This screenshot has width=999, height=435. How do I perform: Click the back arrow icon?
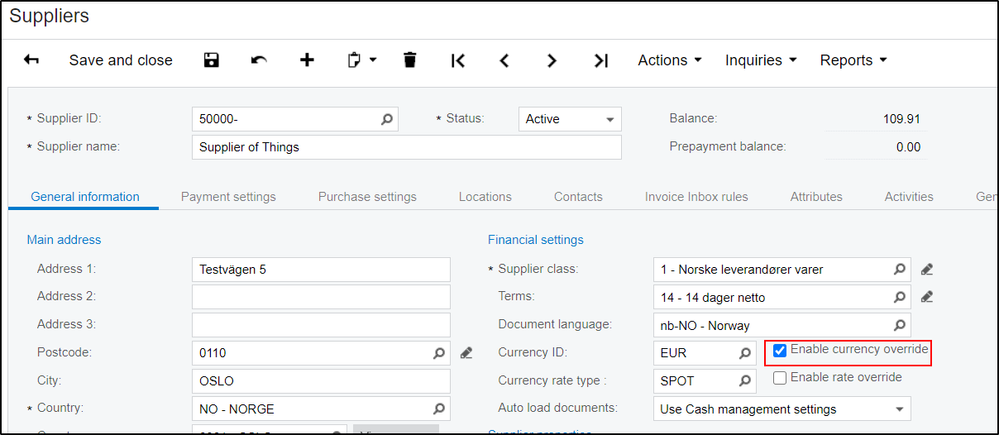click(31, 60)
